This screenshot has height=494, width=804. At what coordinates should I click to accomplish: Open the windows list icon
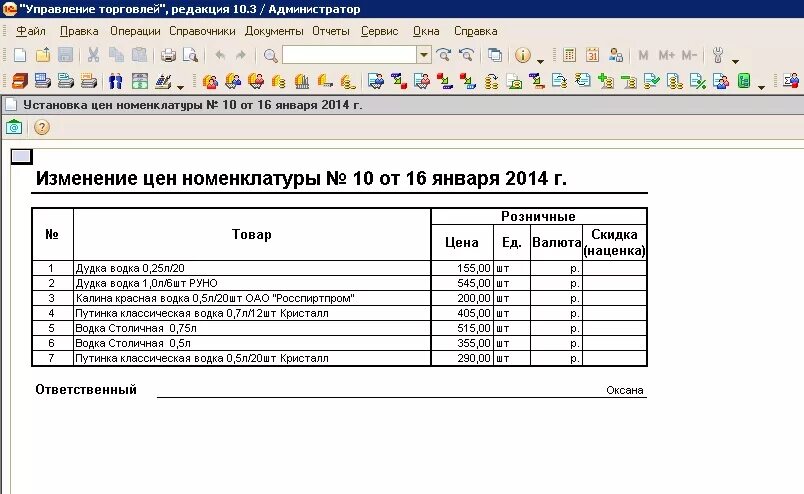coord(495,55)
